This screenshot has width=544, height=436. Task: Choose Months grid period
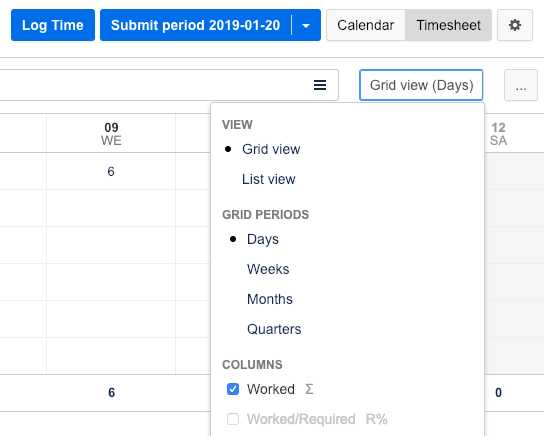click(270, 299)
